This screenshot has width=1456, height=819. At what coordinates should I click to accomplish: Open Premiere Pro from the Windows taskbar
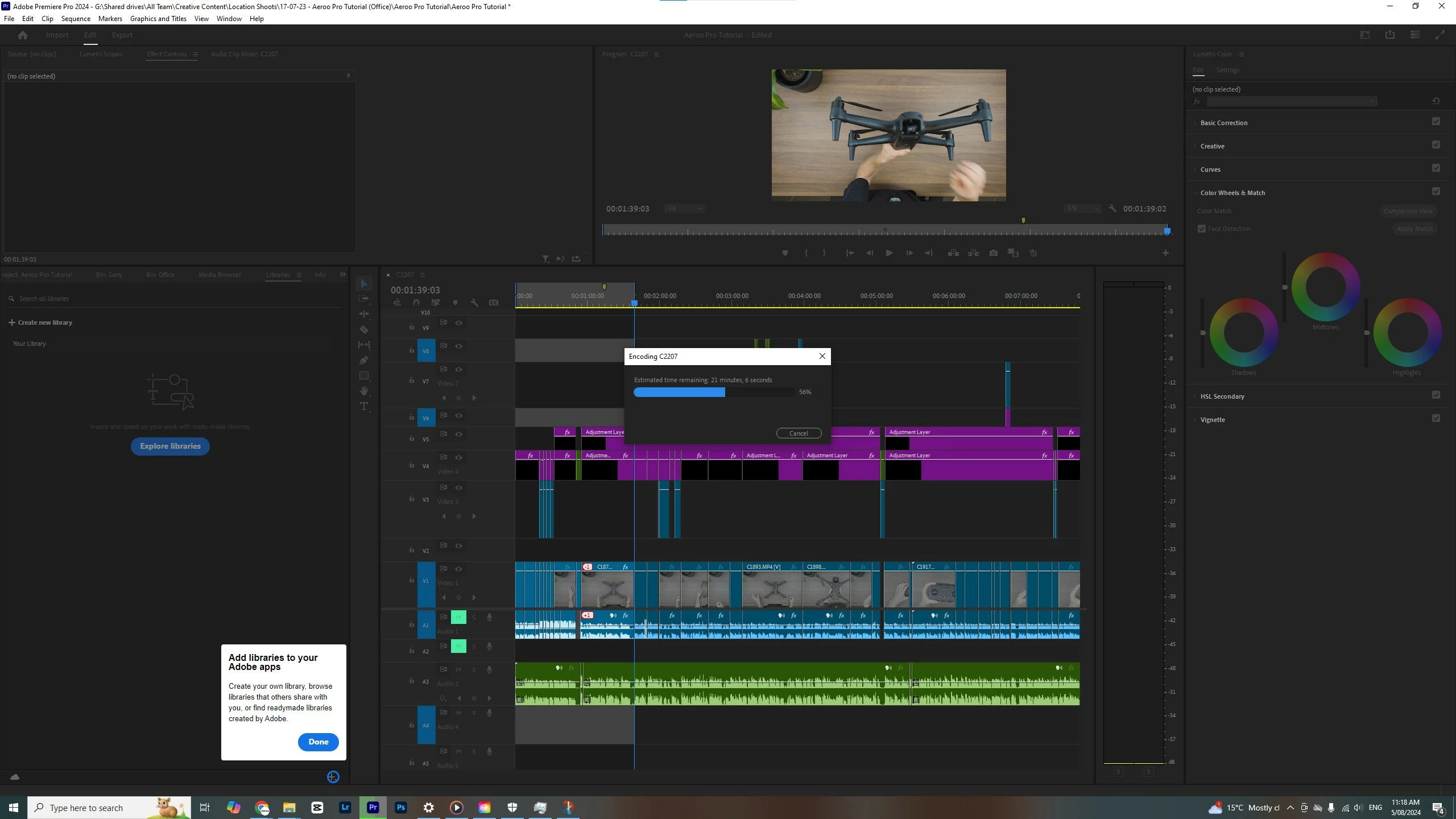coord(373,807)
